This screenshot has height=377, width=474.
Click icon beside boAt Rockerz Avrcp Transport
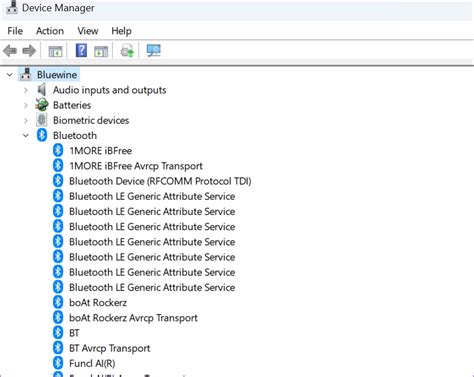click(x=58, y=318)
